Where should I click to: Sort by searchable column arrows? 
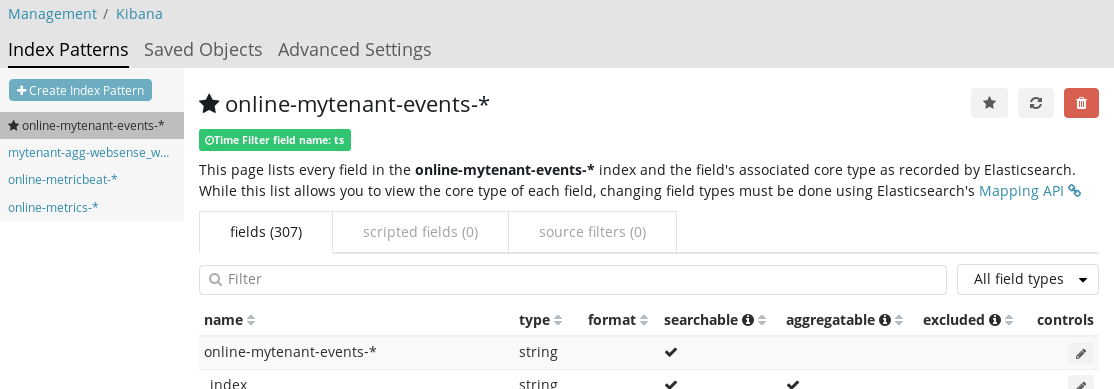coord(762,320)
